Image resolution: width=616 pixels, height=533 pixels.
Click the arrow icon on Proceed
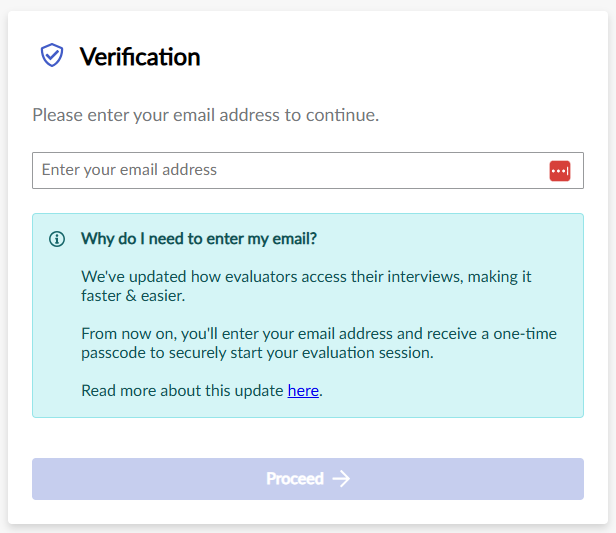(x=342, y=479)
